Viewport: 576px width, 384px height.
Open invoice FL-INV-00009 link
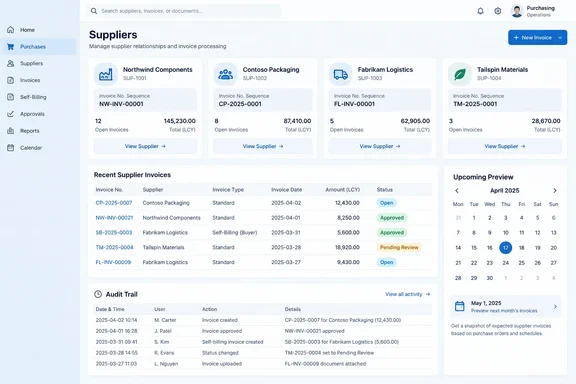tap(113, 262)
